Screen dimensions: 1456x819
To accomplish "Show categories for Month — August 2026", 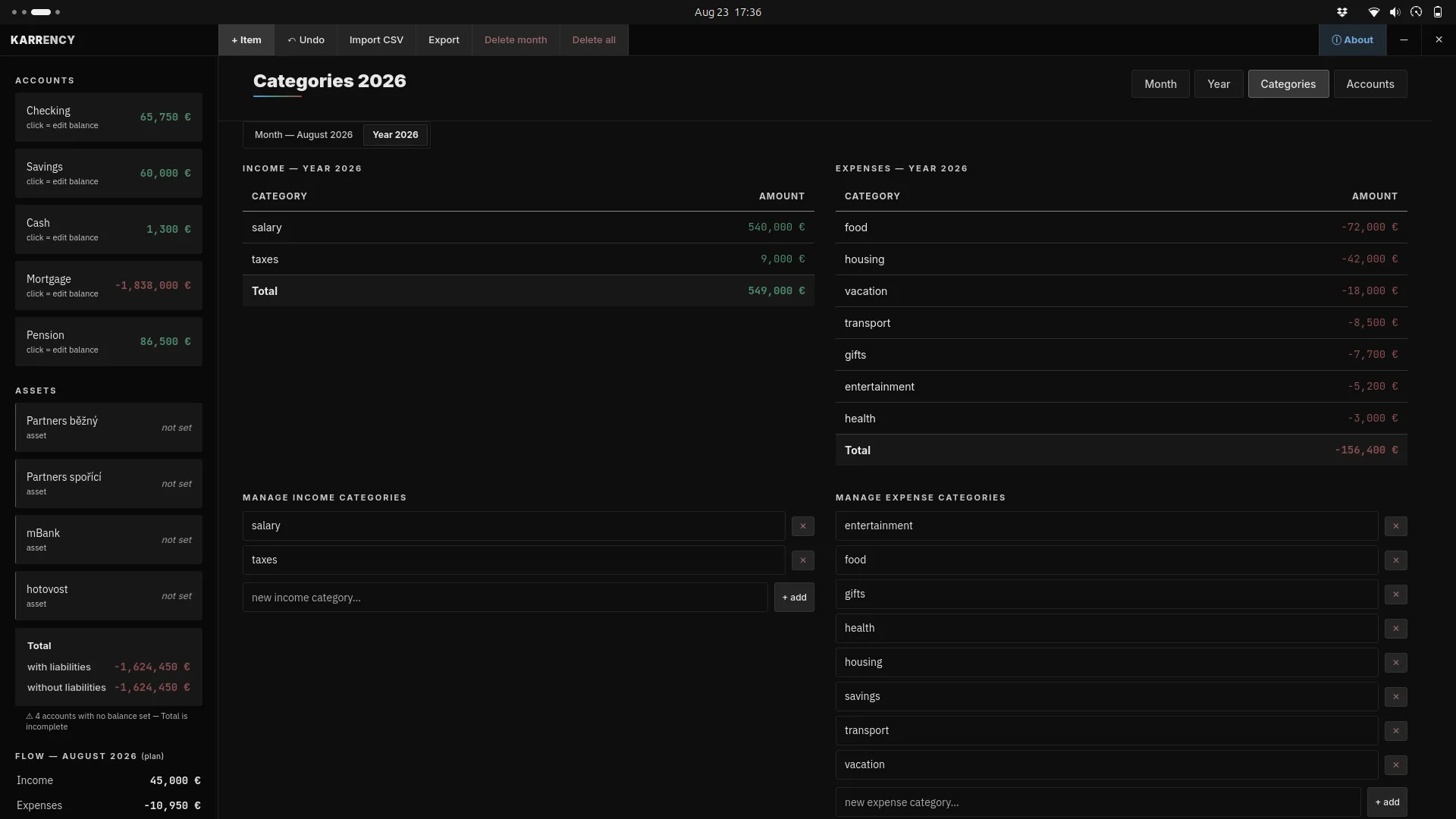I will (x=303, y=135).
